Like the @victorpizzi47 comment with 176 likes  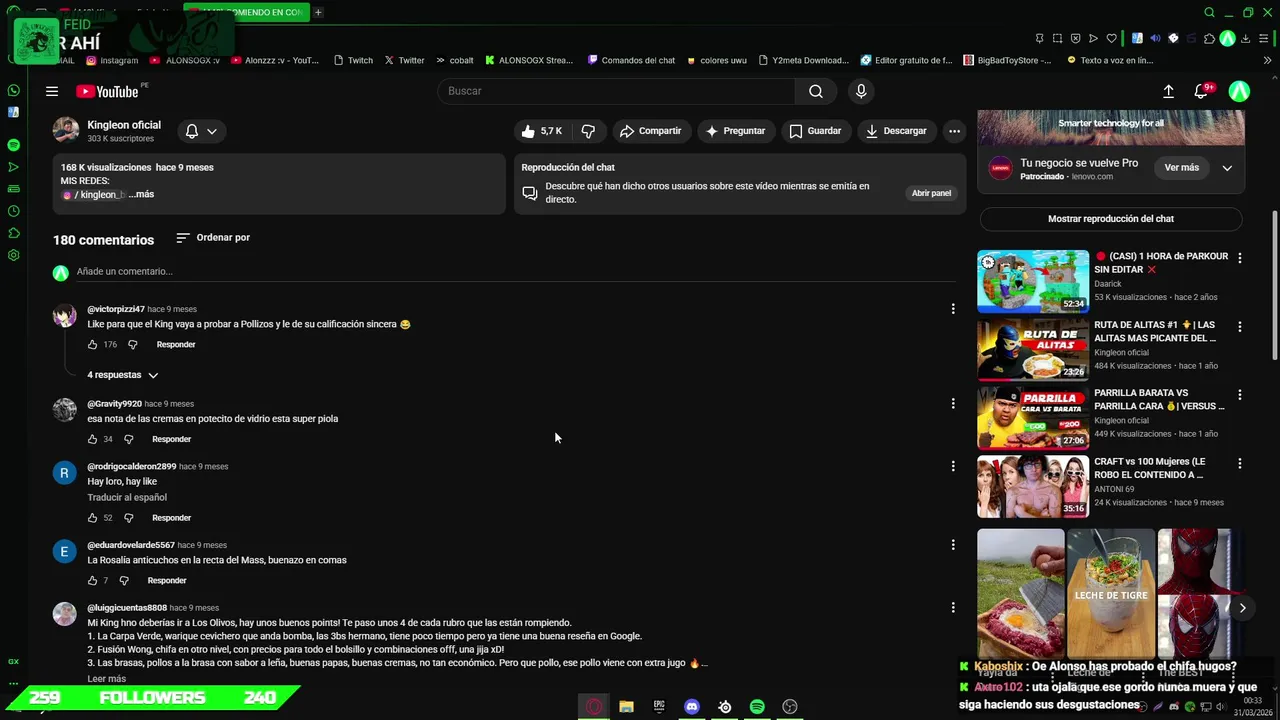coord(92,345)
